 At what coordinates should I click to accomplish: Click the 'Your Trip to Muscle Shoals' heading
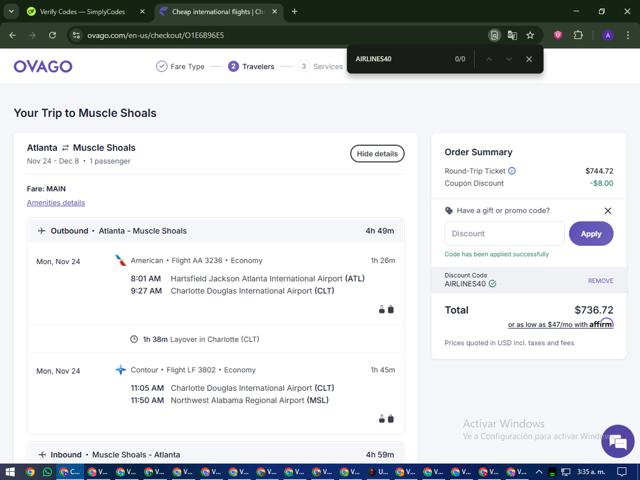[85, 113]
